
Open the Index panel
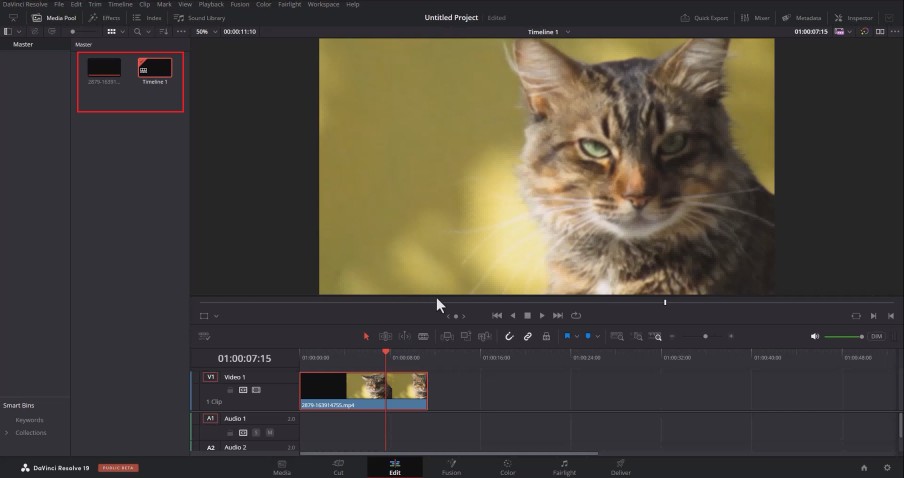click(147, 18)
